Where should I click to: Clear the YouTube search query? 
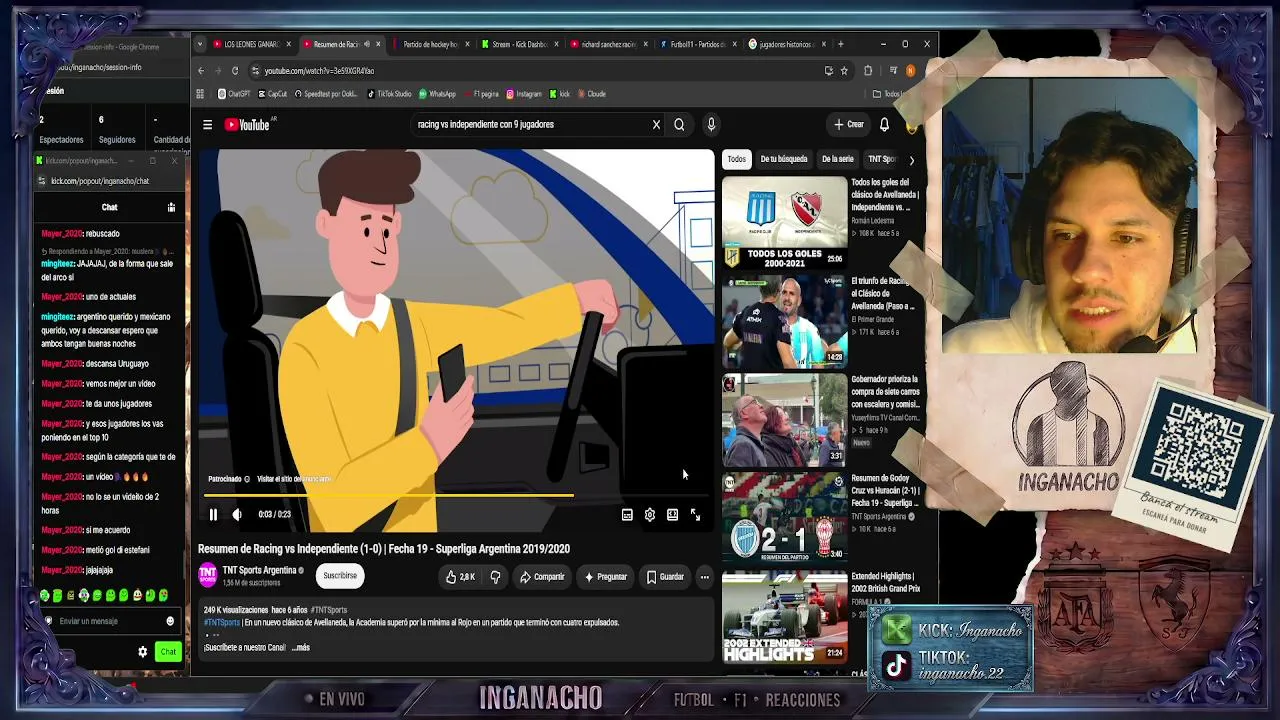click(656, 125)
